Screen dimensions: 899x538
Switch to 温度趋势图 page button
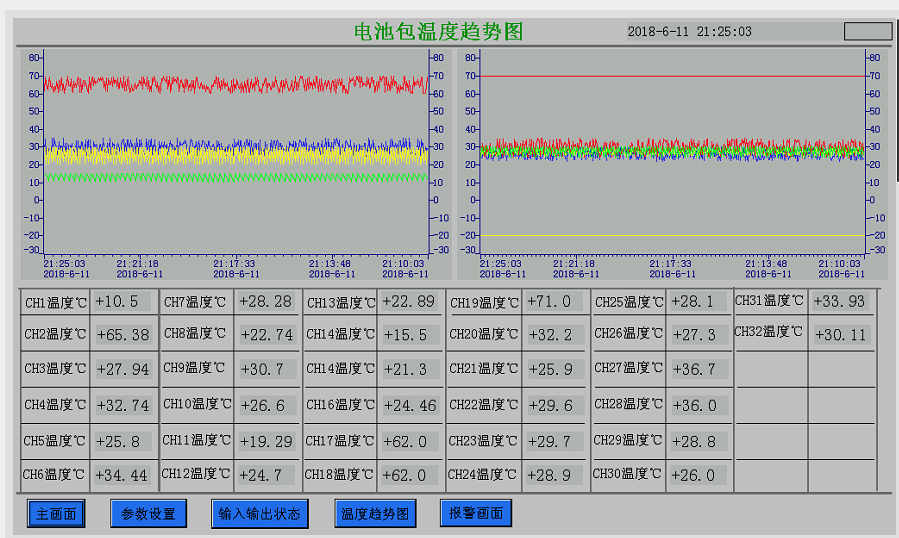[375, 513]
